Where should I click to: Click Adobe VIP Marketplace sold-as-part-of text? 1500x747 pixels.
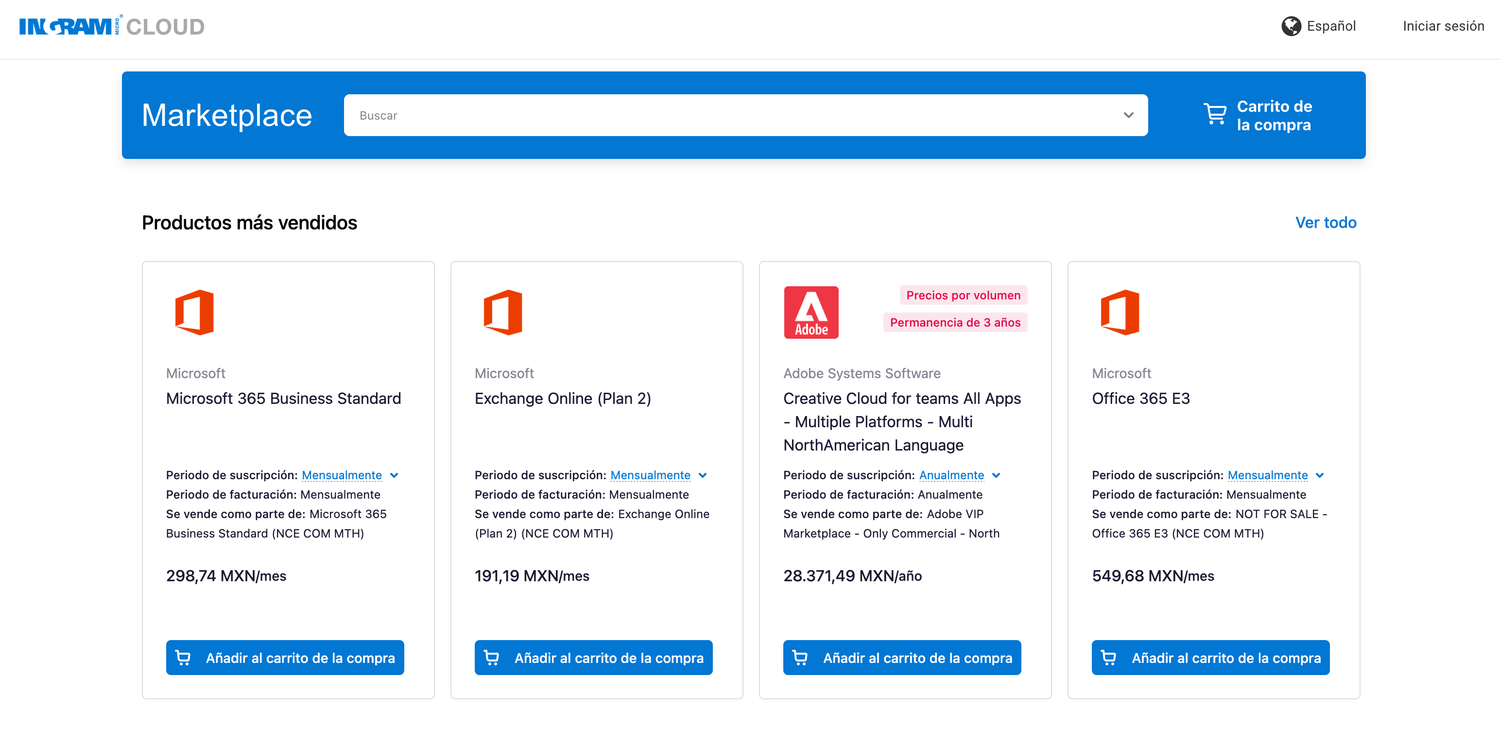[x=892, y=524]
